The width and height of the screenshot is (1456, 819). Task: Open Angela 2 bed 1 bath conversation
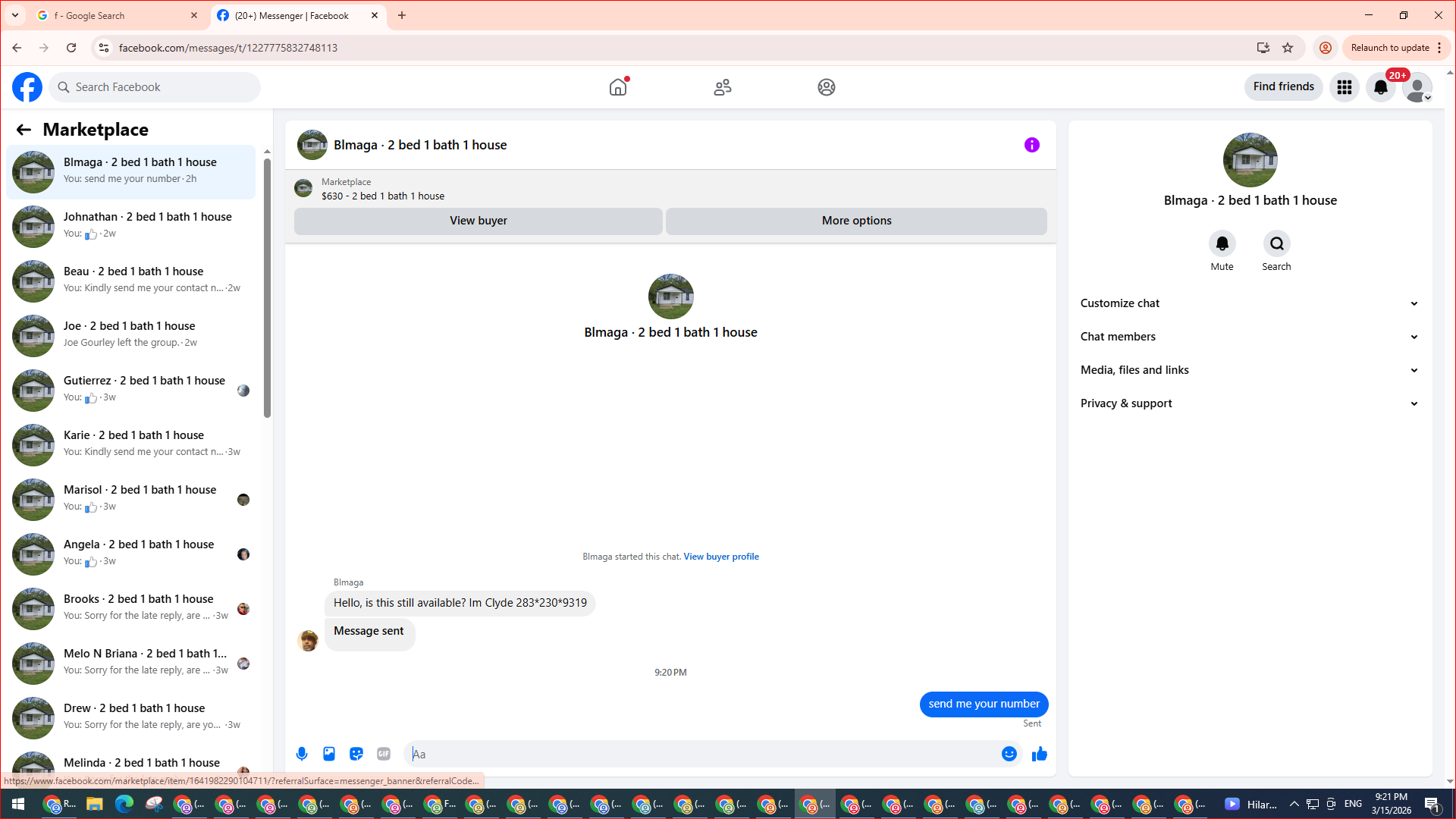point(131,554)
